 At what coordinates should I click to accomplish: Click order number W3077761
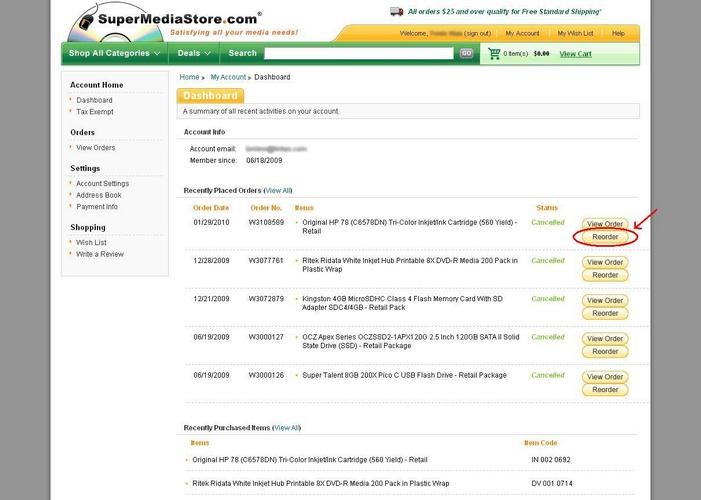point(266,261)
